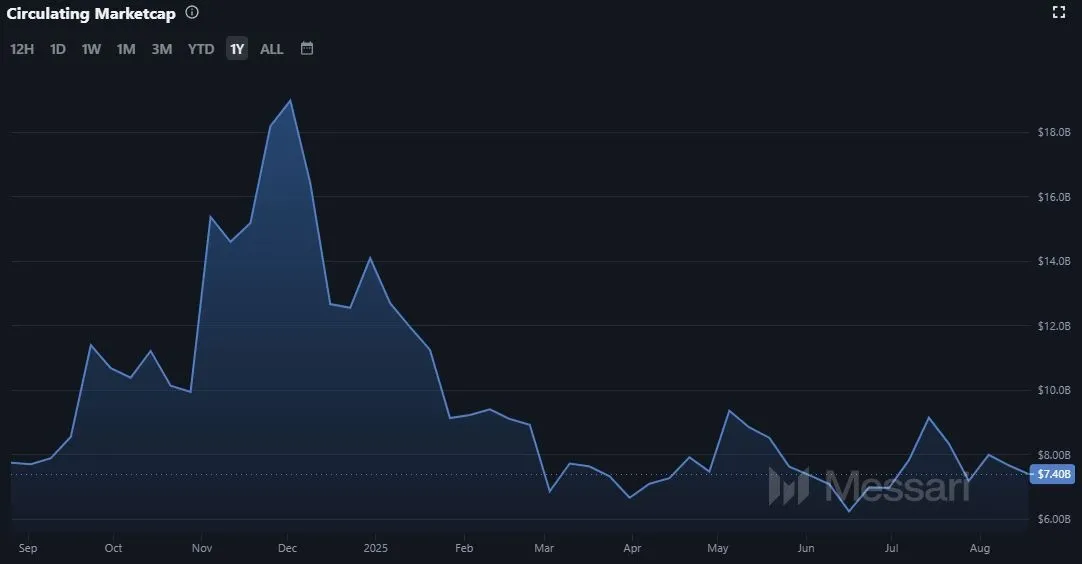This screenshot has height=564, width=1082.
Task: Choose the 1M time range
Action: 126,49
